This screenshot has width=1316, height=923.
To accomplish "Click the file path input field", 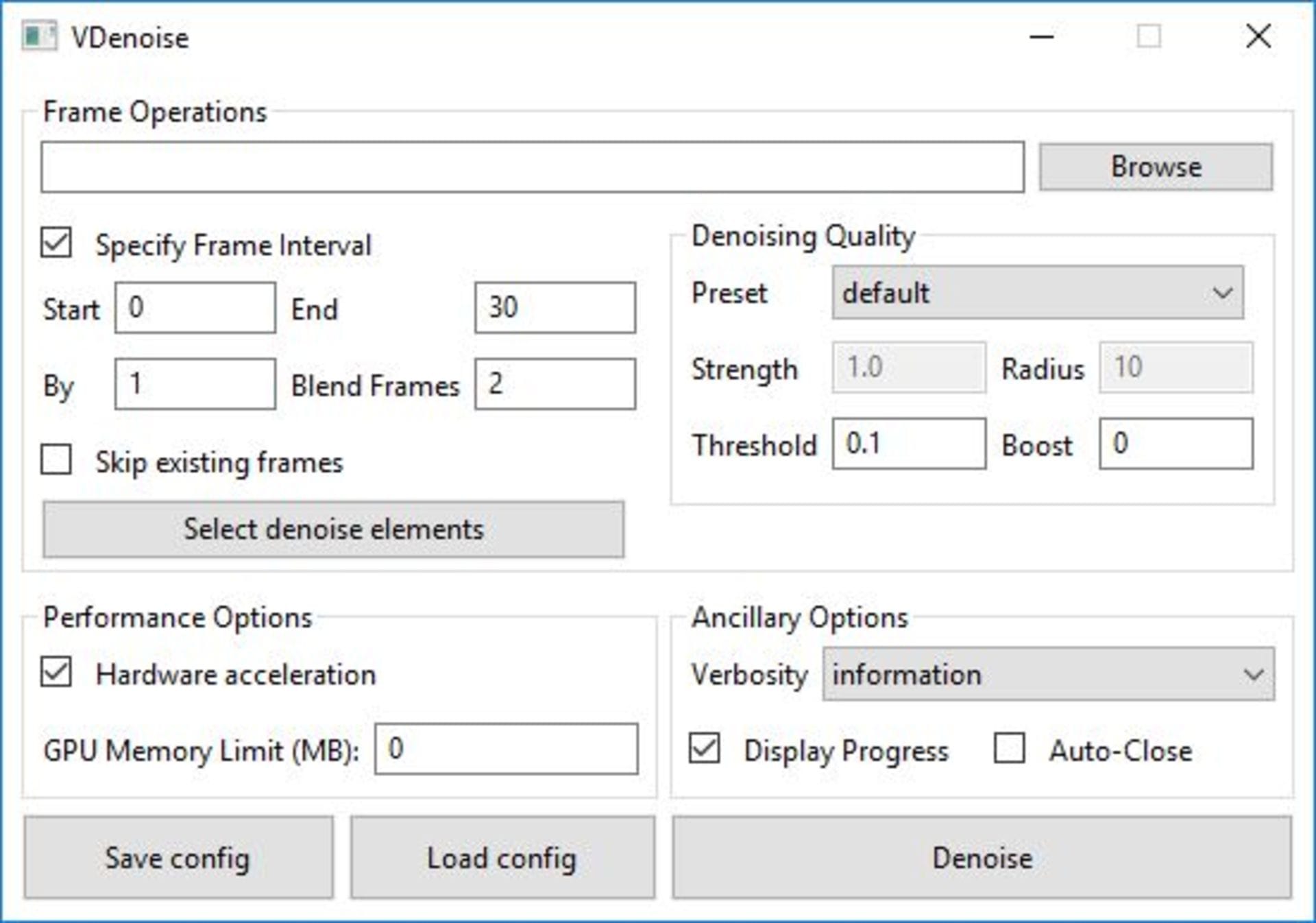I will (533, 167).
